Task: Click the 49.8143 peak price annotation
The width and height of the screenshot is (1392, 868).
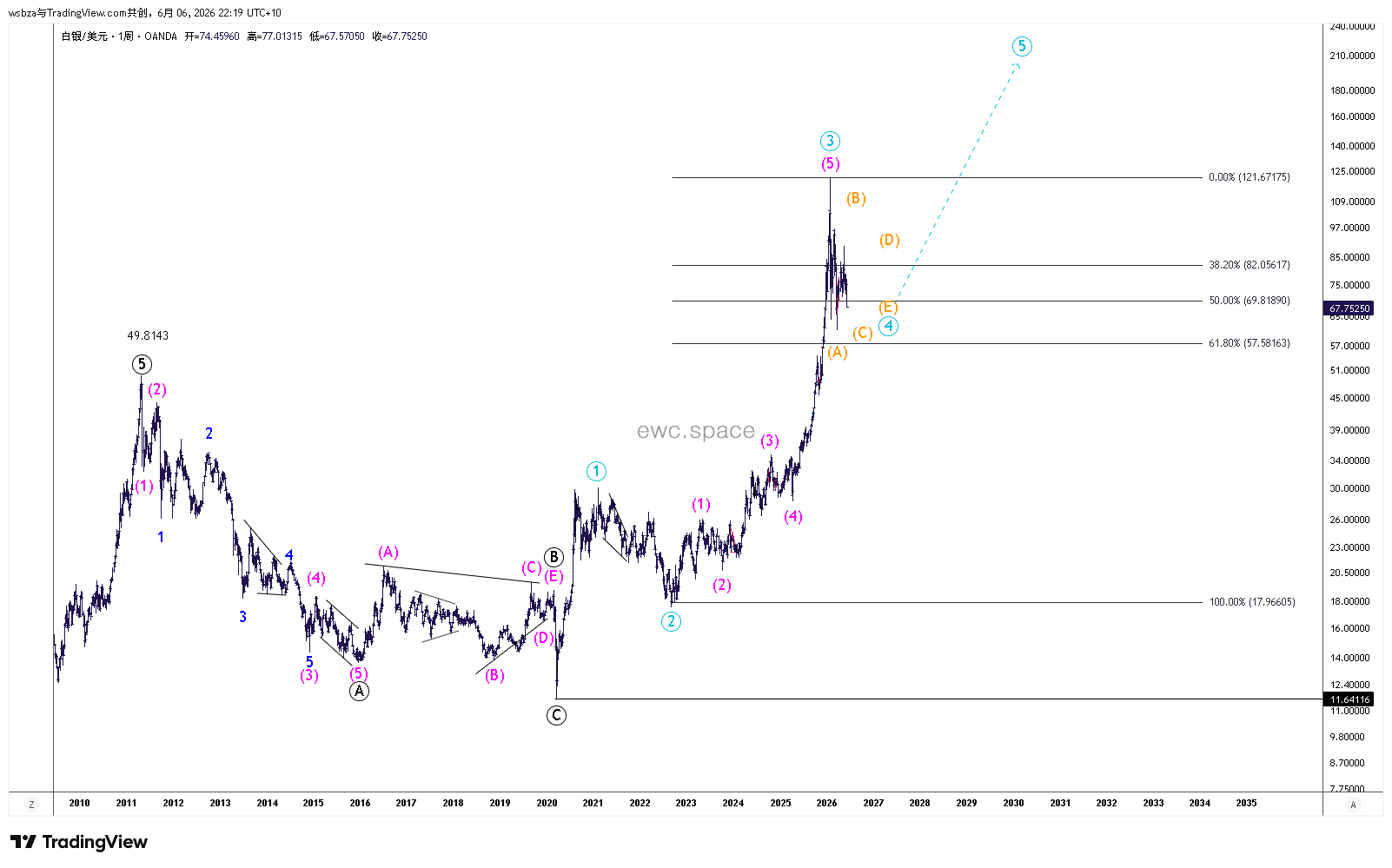Action: click(148, 335)
